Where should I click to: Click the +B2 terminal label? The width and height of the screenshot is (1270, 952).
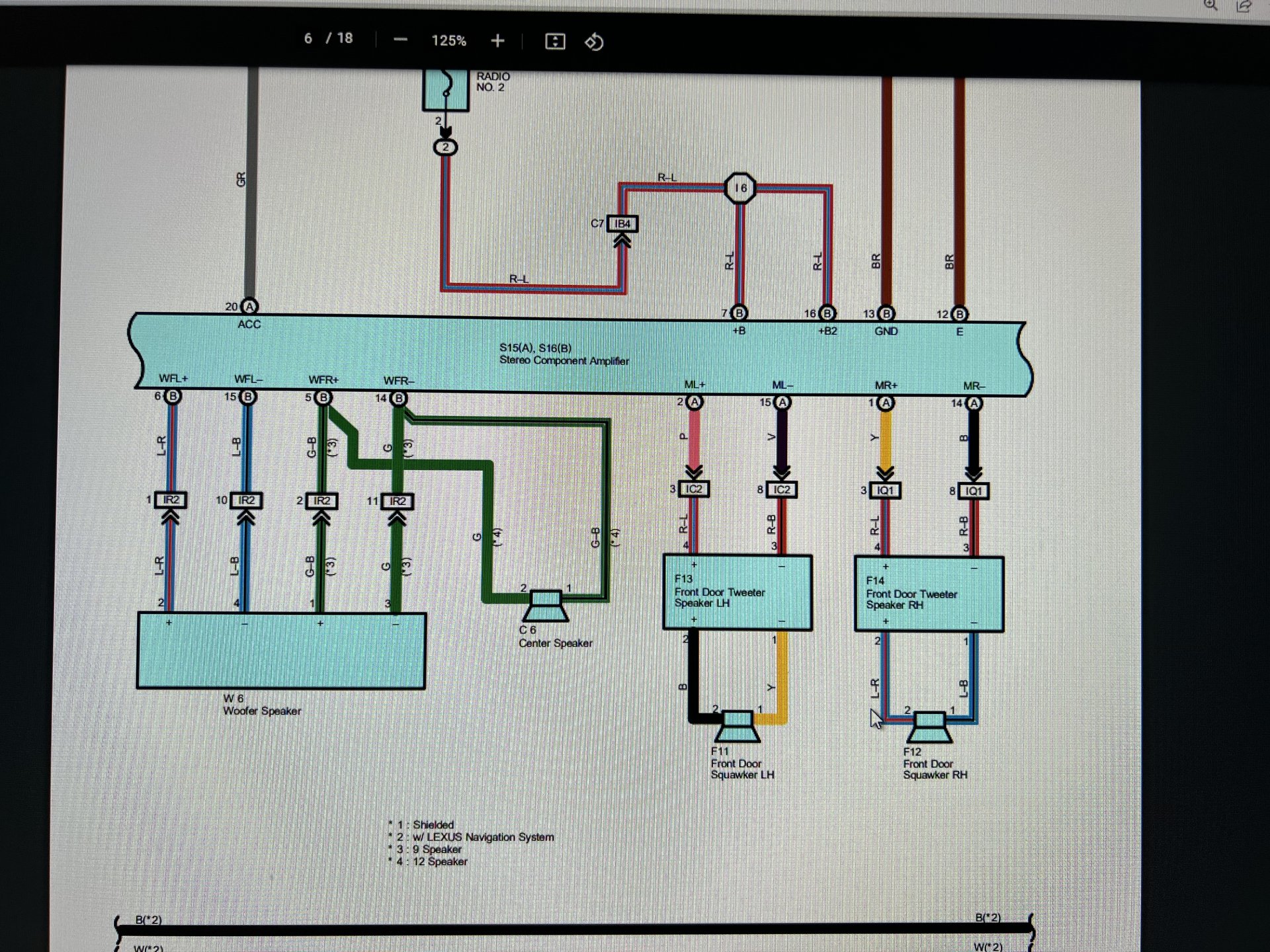[827, 331]
